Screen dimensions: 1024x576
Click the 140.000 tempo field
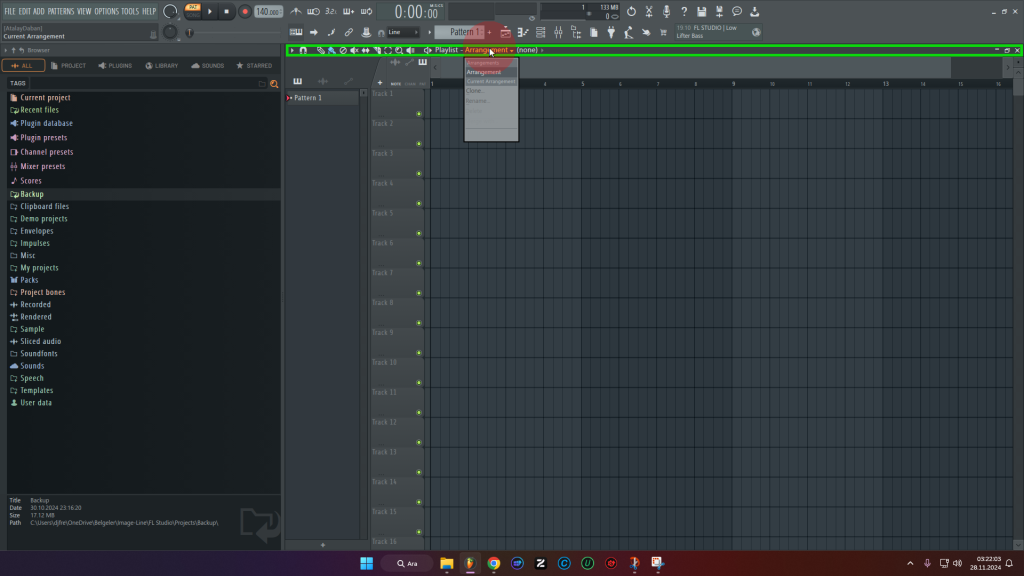pyautogui.click(x=268, y=11)
